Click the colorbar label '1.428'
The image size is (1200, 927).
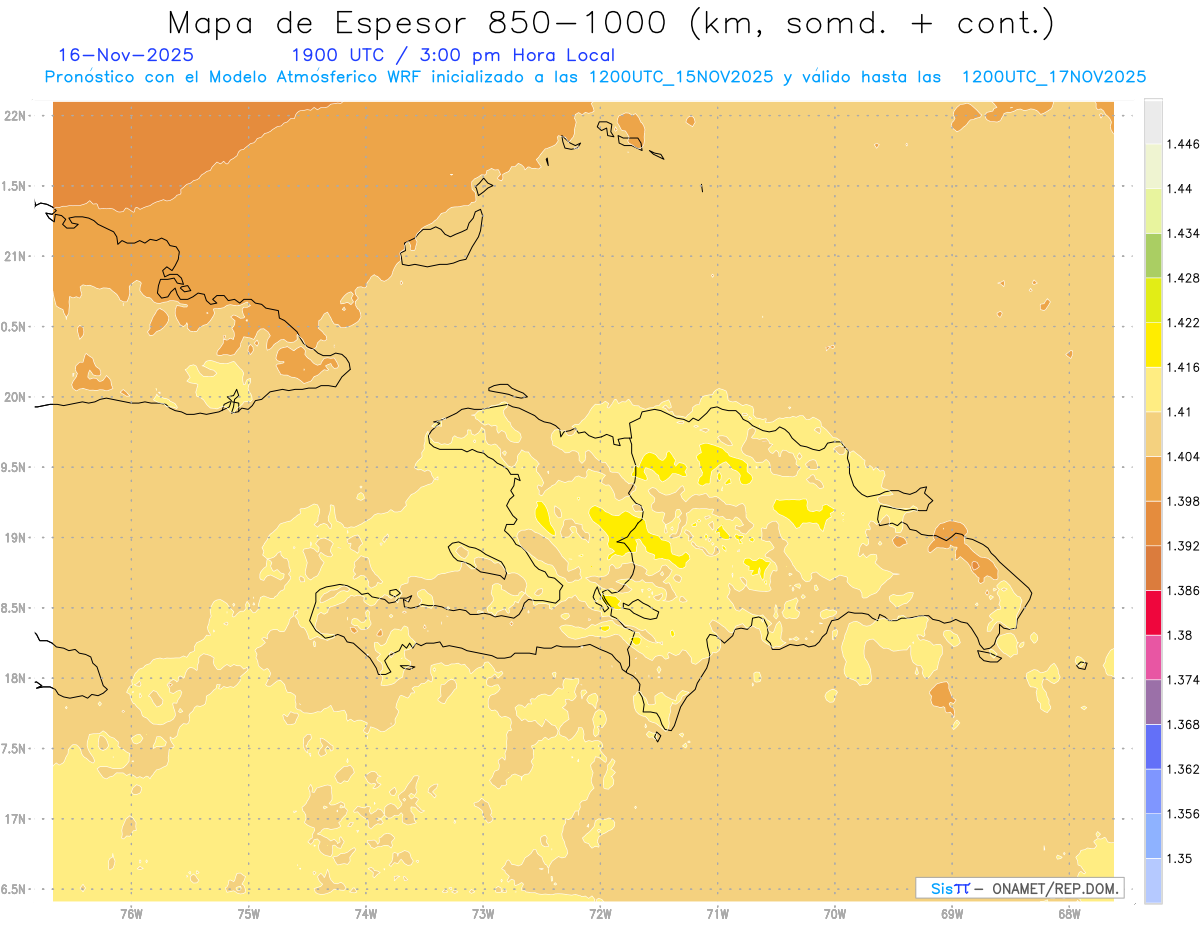(1185, 277)
